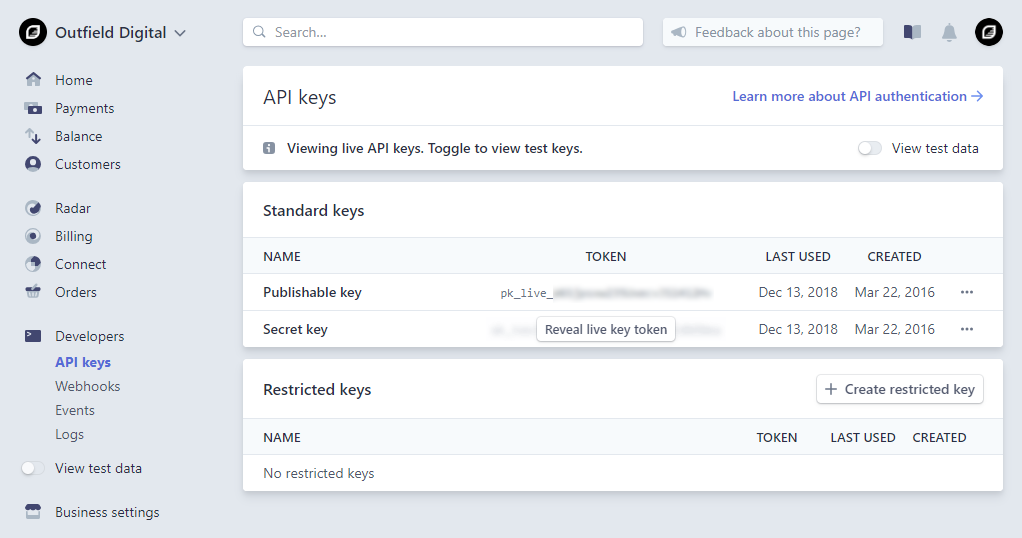Click Feedback about this page button
Viewport: 1022px width, 538px height.
(x=772, y=32)
